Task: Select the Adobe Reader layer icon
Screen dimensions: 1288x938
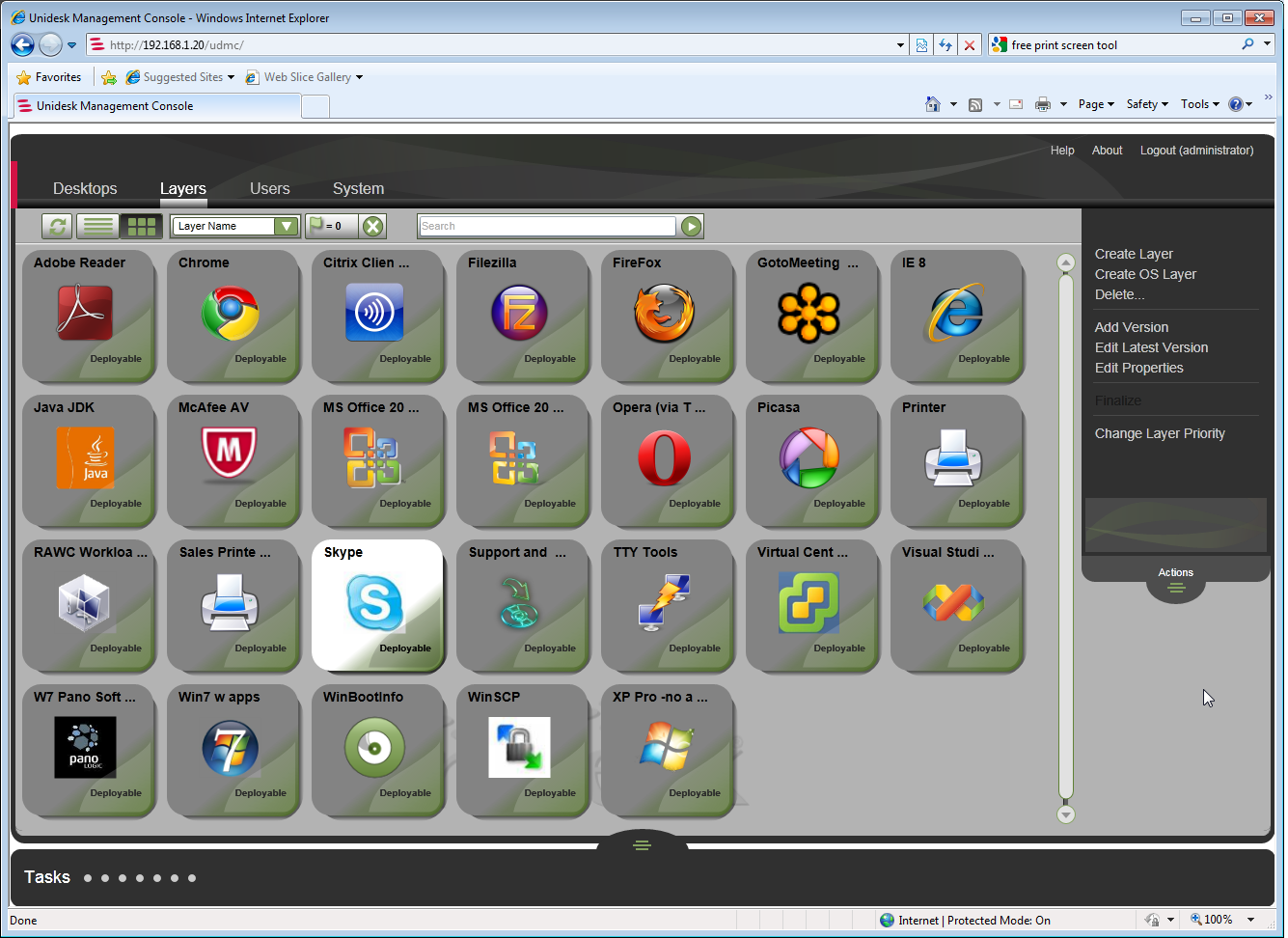Action: [85, 313]
